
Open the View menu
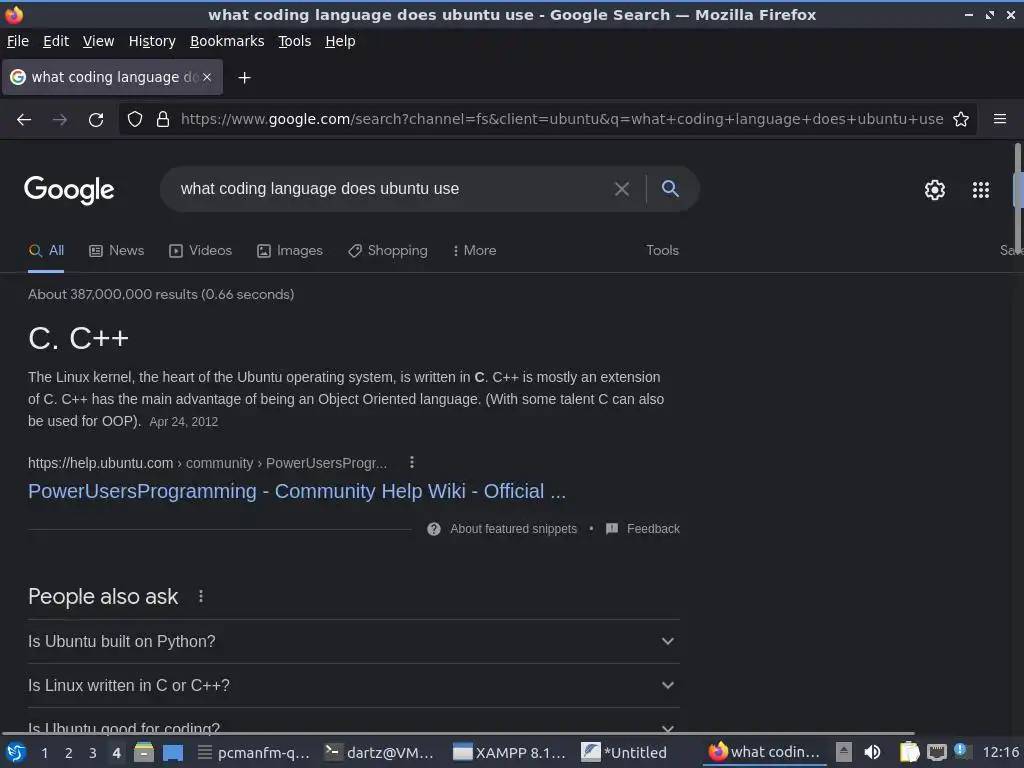pos(98,41)
